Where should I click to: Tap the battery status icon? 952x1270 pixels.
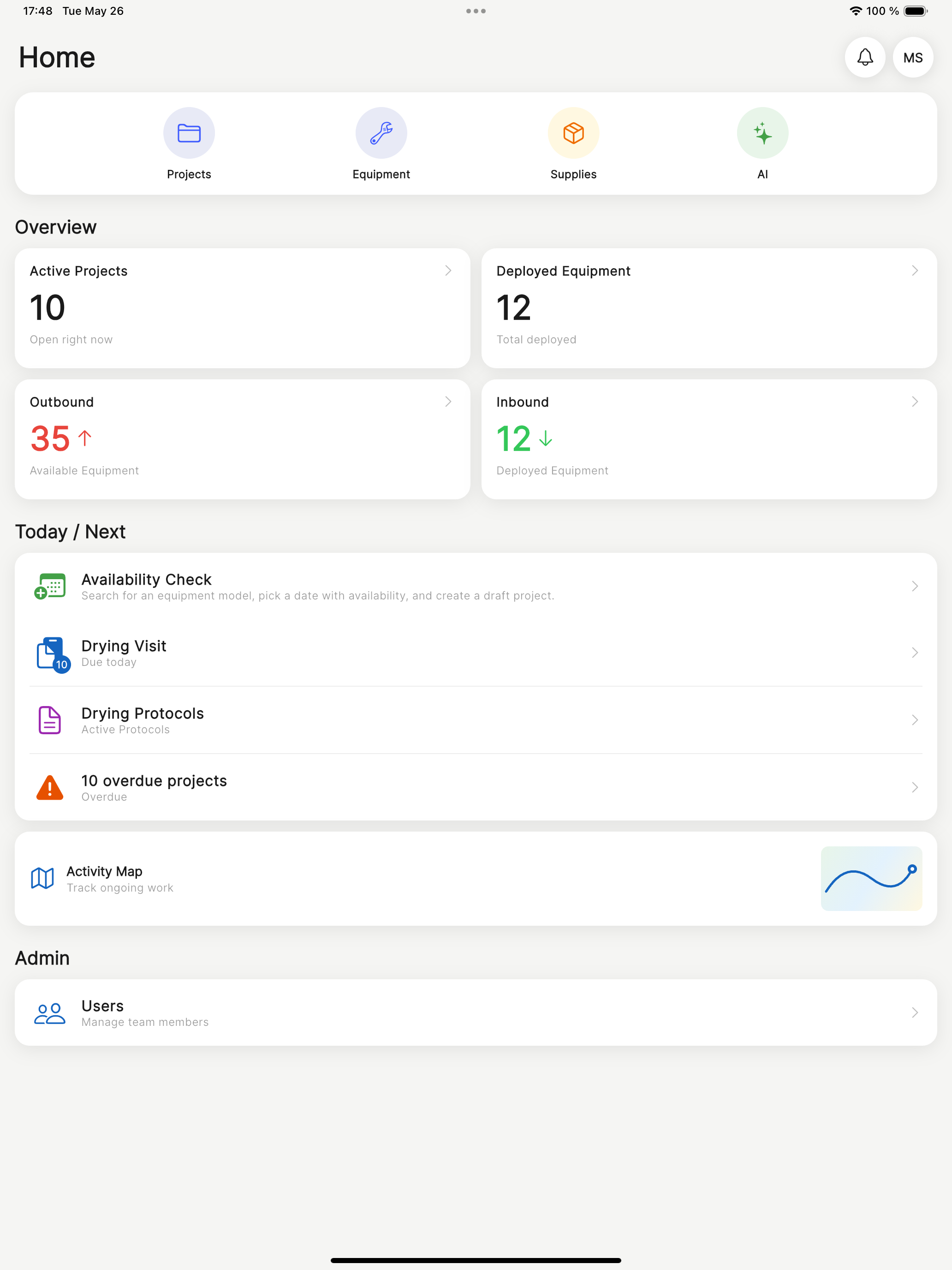(915, 11)
